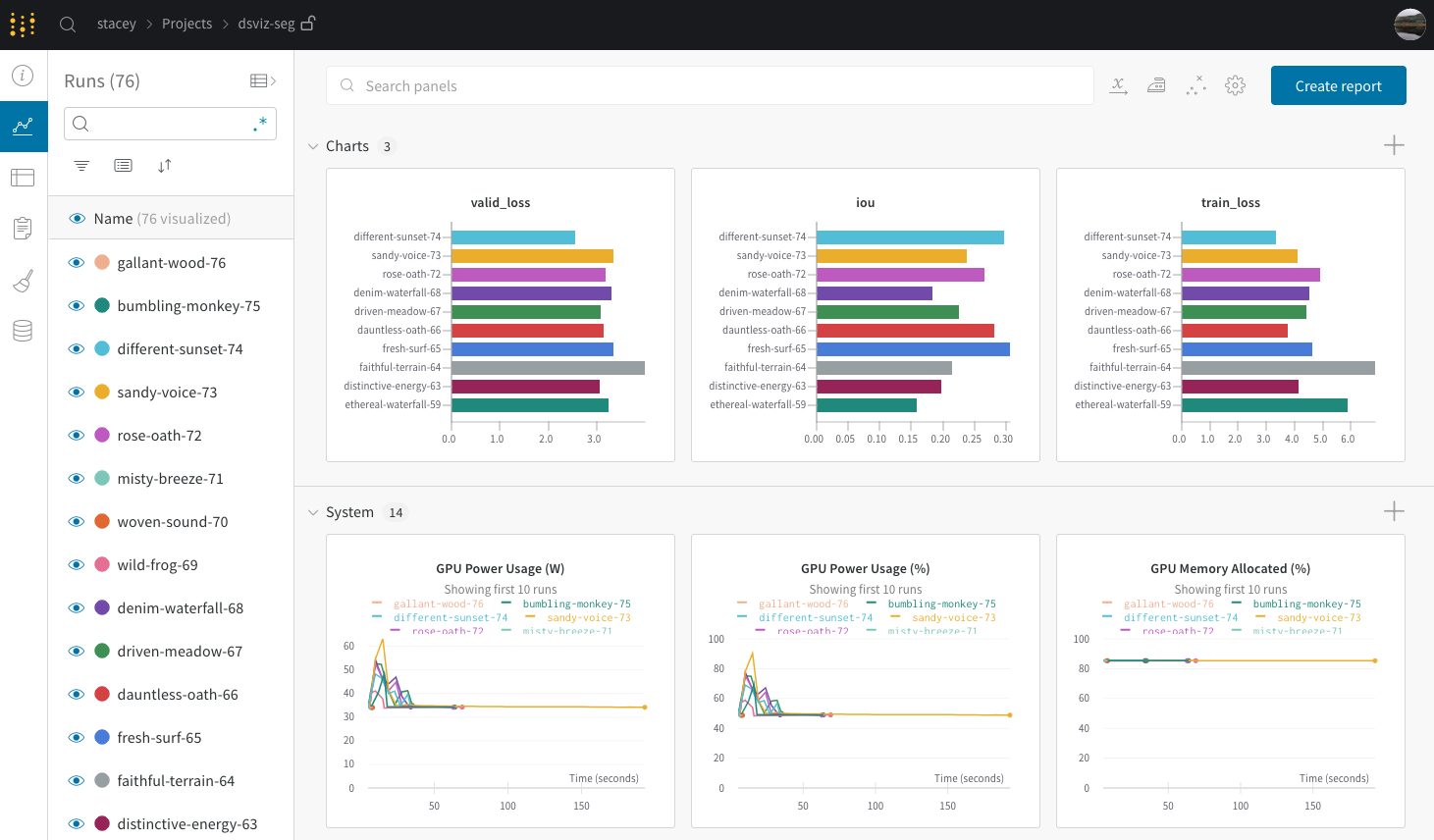Hide the sandy-voice-73 run
This screenshot has height=840, width=1434.
tap(77, 393)
